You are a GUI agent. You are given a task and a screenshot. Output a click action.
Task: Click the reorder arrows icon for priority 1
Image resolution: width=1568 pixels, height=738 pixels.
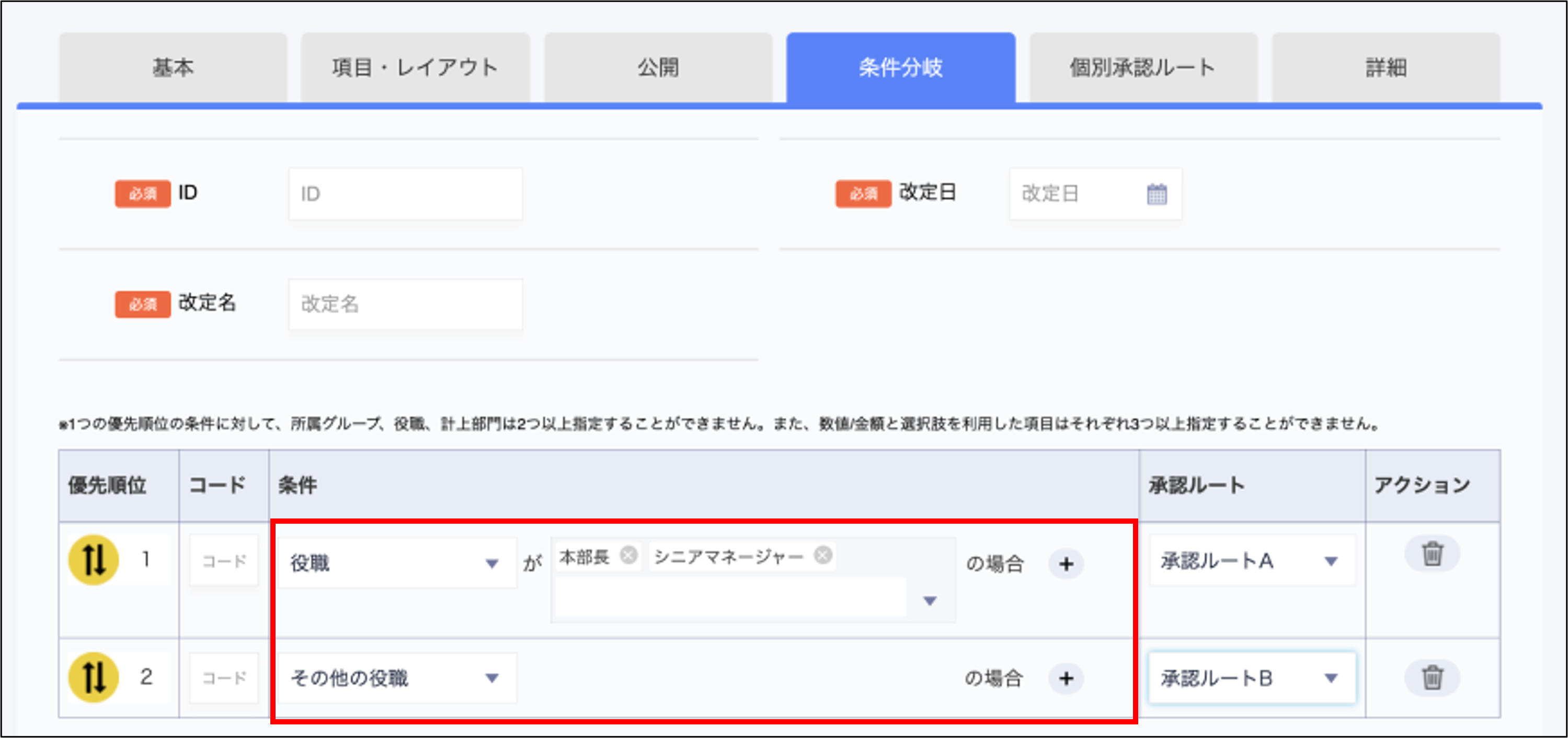coord(93,560)
